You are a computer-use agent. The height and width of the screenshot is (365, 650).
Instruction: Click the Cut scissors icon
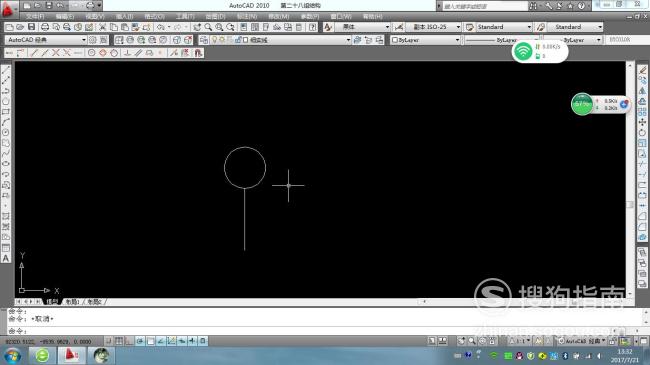pos(102,27)
